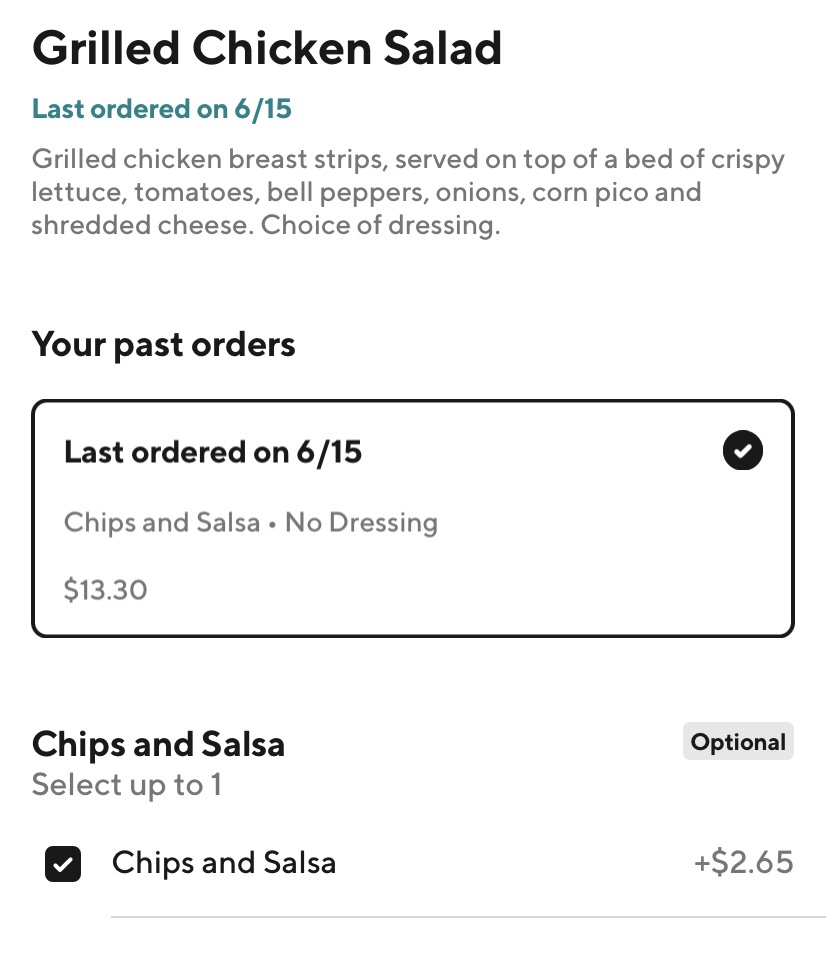The image size is (826, 964).
Task: Click the $13.30 past order price
Action: (x=105, y=590)
